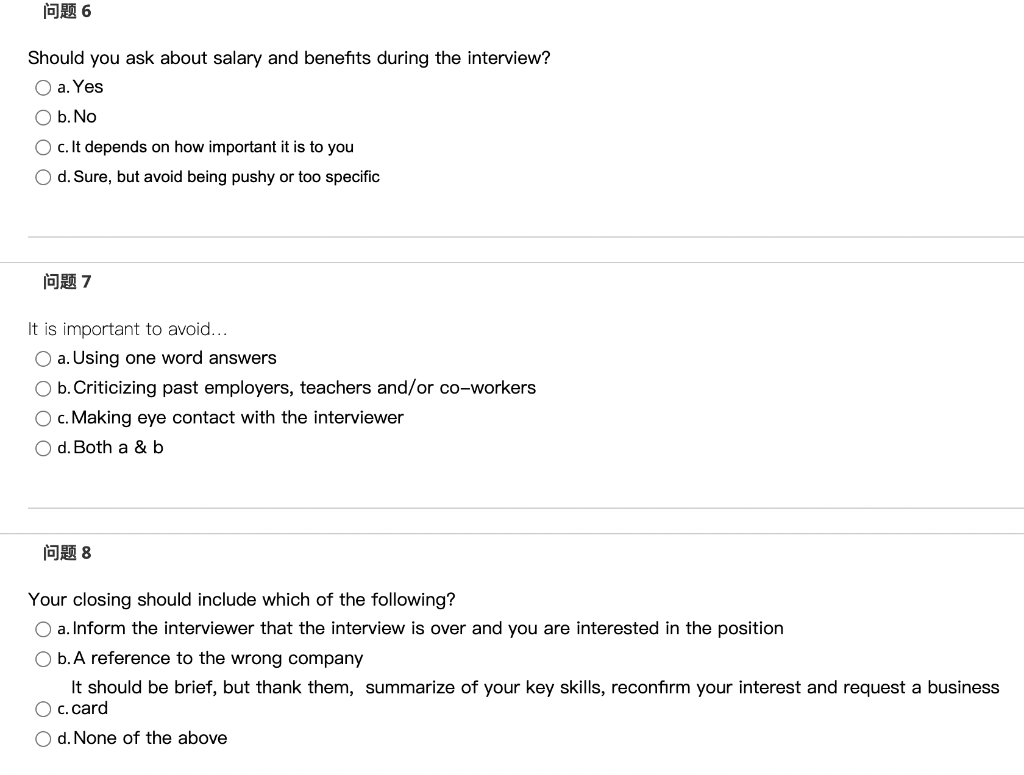The image size is (1024, 775).
Task: Choose 'A reference to the wrong company'
Action: tap(43, 659)
